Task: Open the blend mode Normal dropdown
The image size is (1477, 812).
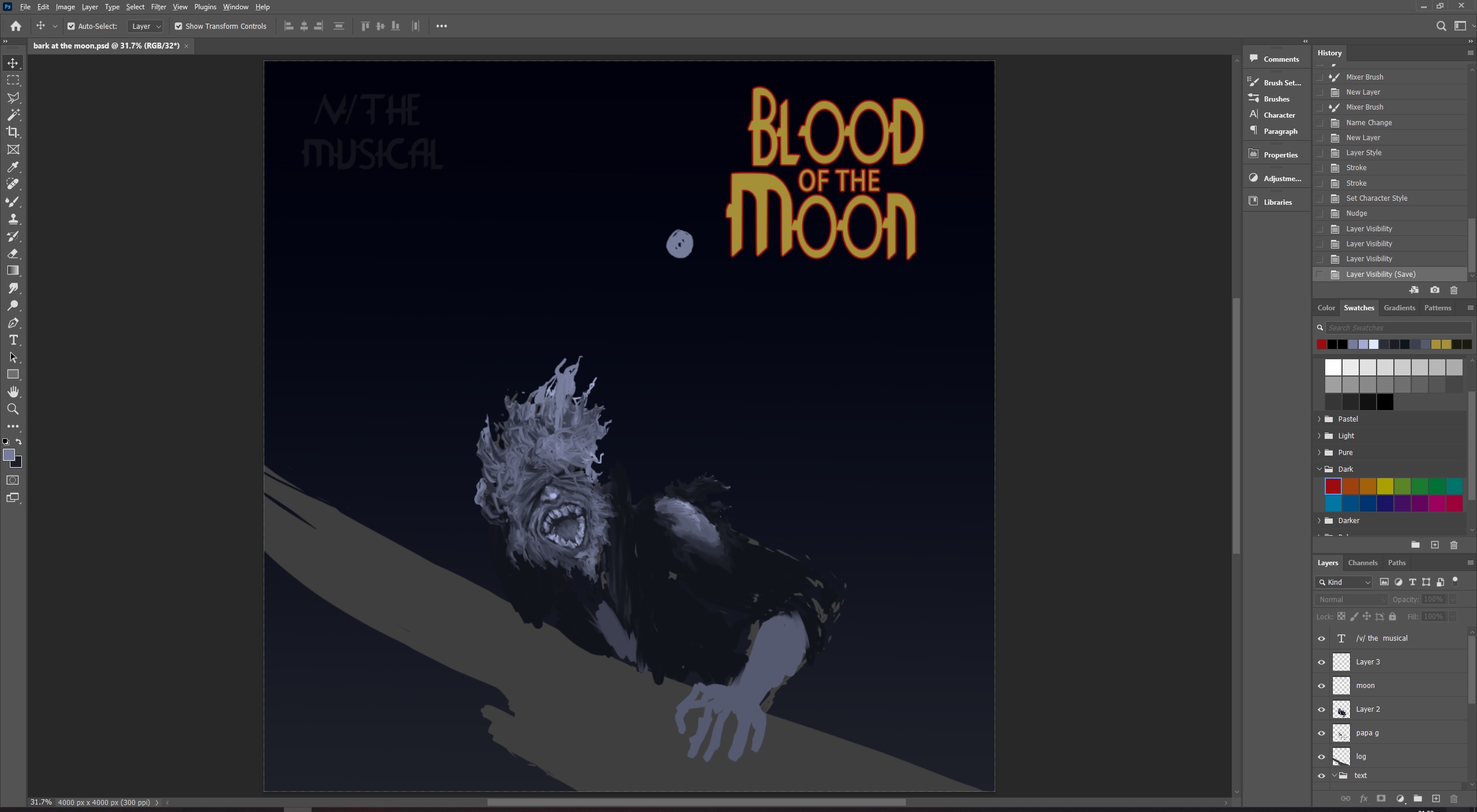Action: (x=1351, y=599)
